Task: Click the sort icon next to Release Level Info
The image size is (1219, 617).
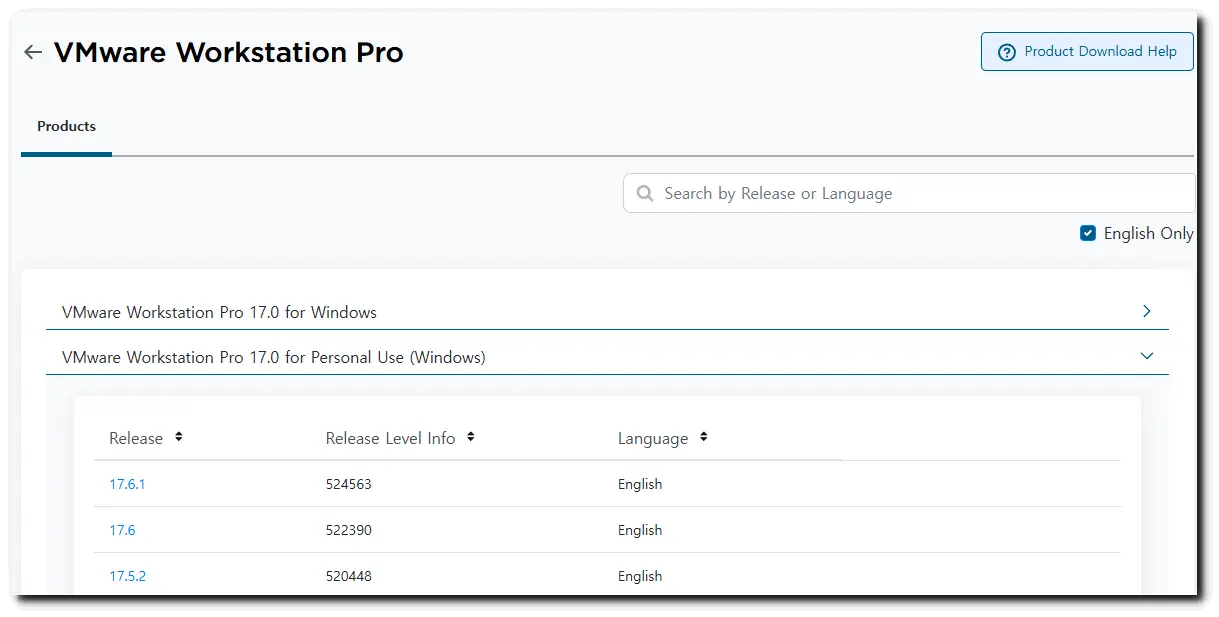Action: point(470,437)
